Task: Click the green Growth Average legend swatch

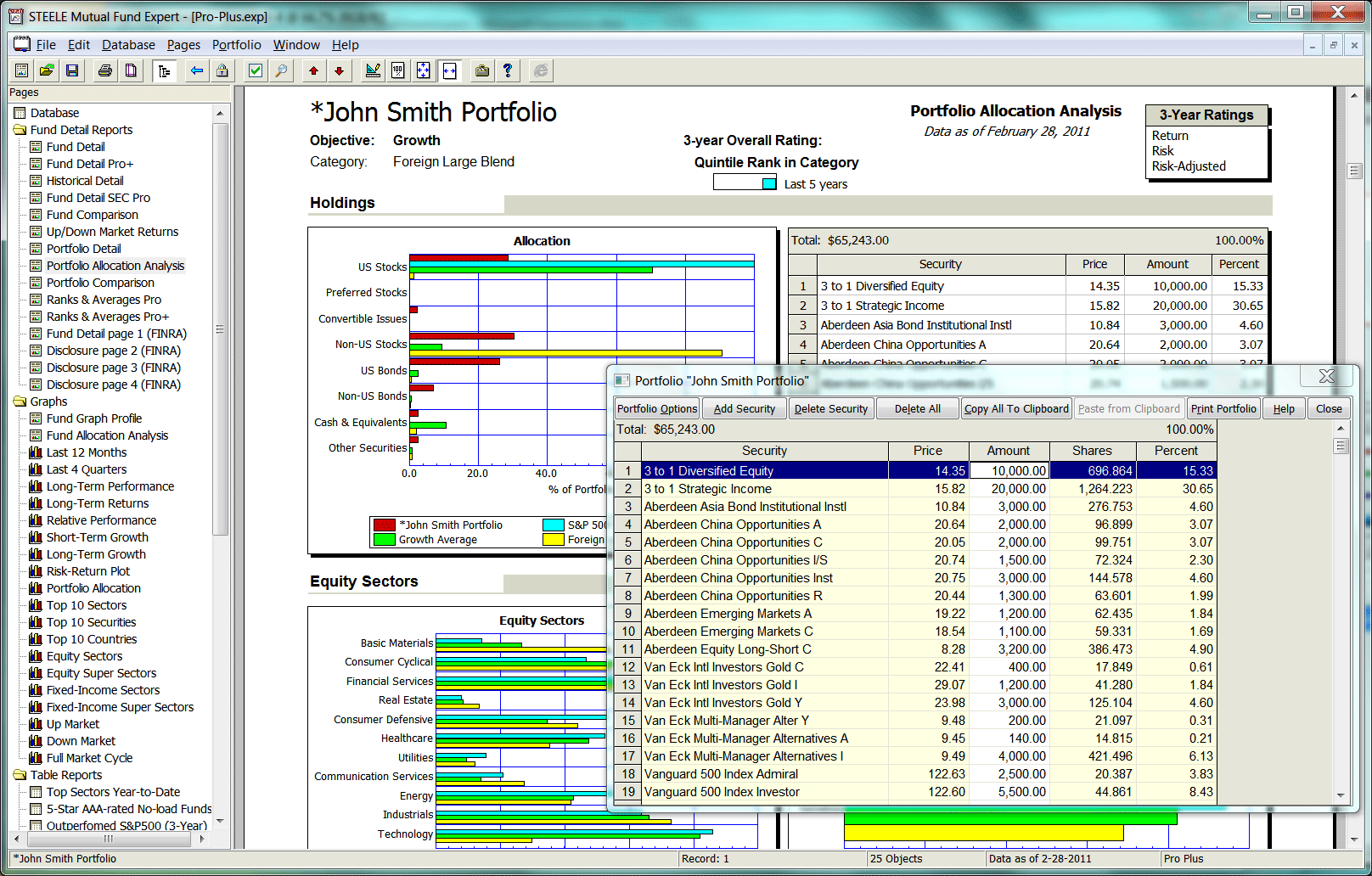Action: point(385,539)
